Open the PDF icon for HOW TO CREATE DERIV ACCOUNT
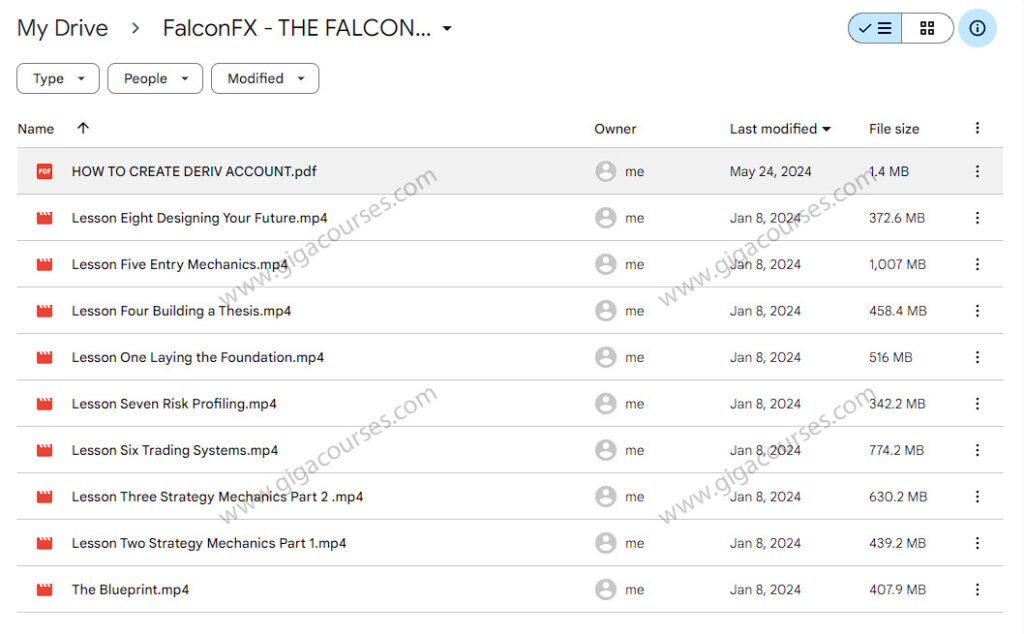The height and width of the screenshot is (634, 1024). click(44, 171)
